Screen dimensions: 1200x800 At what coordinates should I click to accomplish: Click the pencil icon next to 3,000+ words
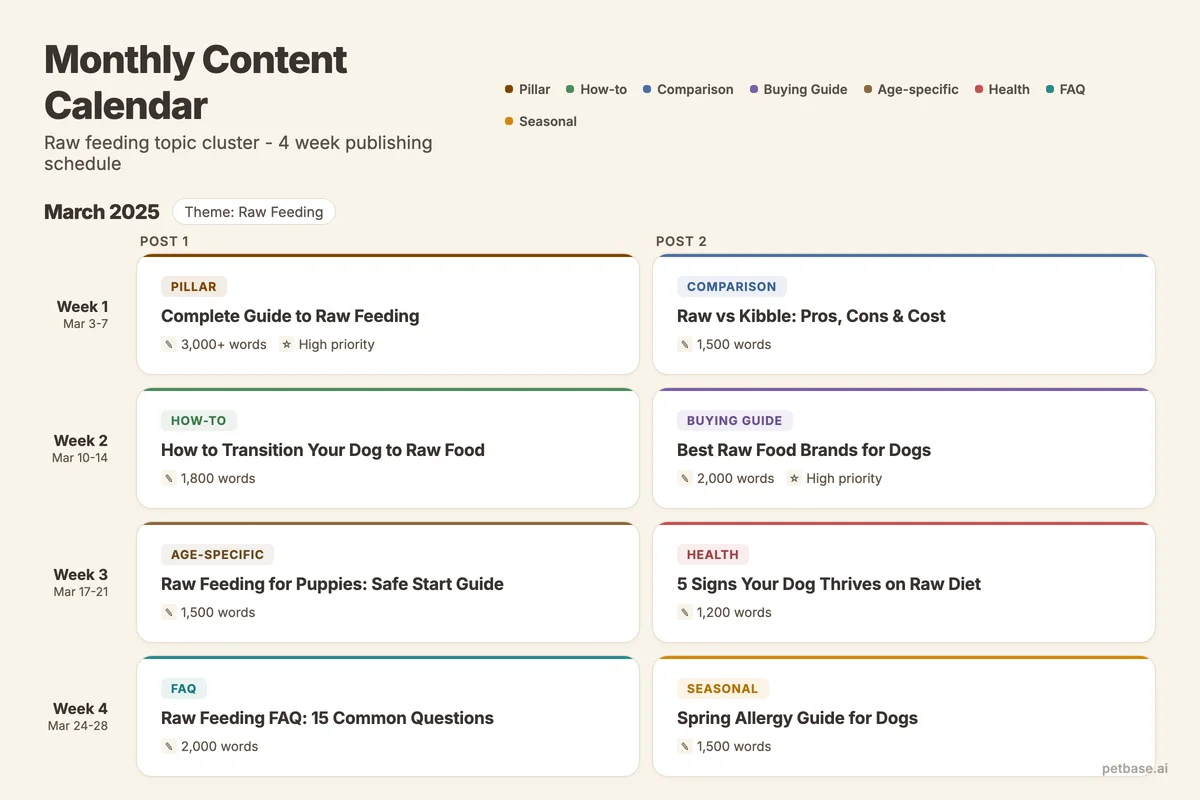[168, 343]
